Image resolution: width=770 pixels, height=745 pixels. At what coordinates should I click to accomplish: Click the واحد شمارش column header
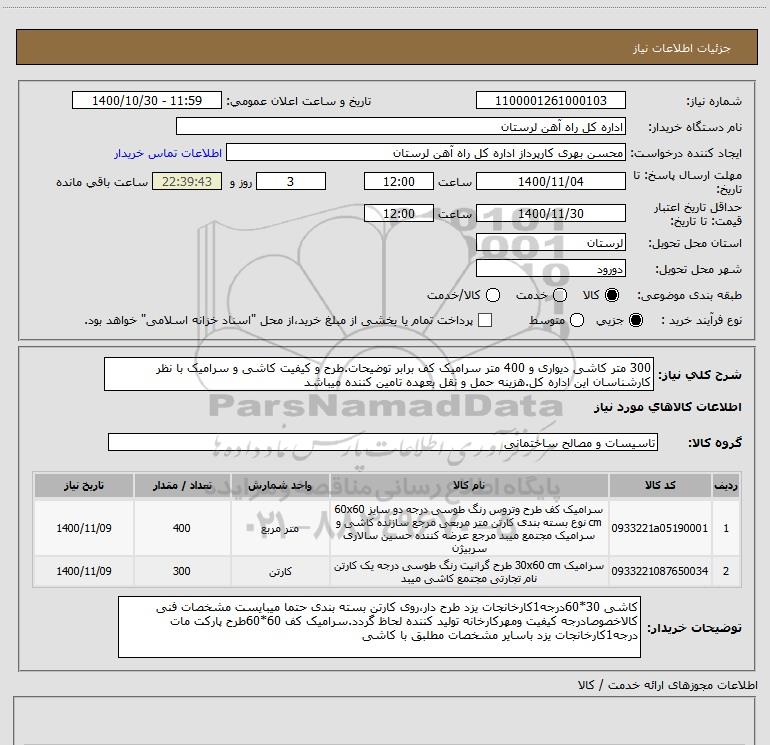pos(280,485)
